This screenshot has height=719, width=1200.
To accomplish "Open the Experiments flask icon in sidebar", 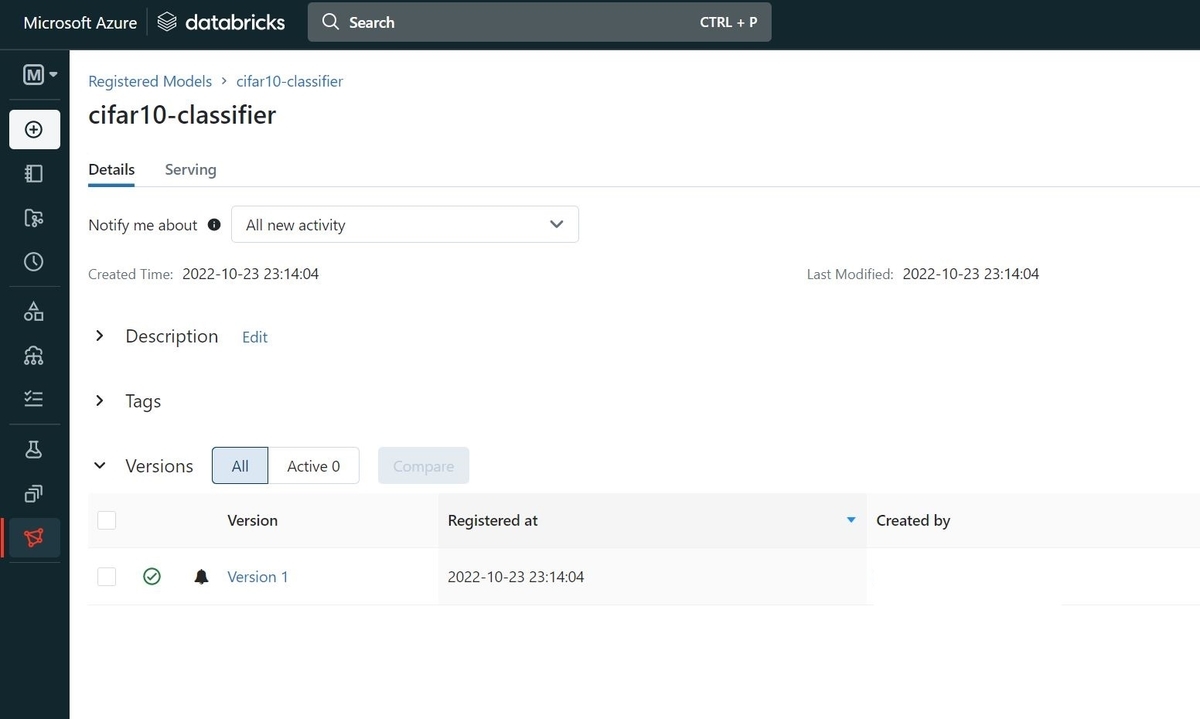I will [34, 449].
